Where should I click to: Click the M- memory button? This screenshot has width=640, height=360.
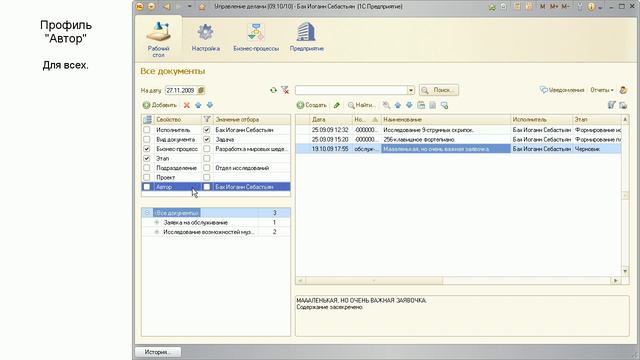pos(565,7)
